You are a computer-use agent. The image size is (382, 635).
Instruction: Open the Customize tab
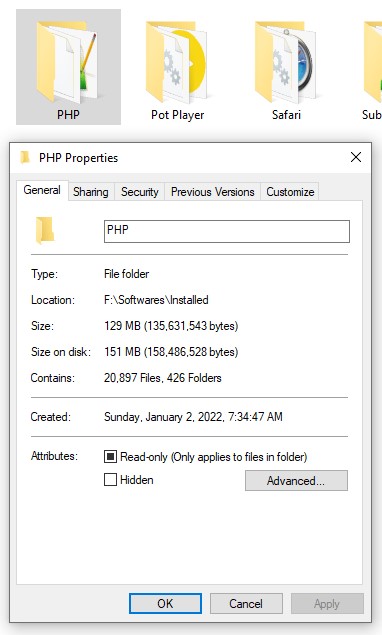(x=290, y=192)
